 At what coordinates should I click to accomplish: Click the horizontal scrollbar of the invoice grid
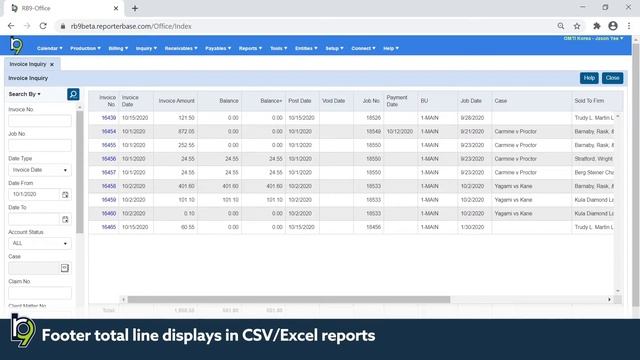click(x=289, y=300)
